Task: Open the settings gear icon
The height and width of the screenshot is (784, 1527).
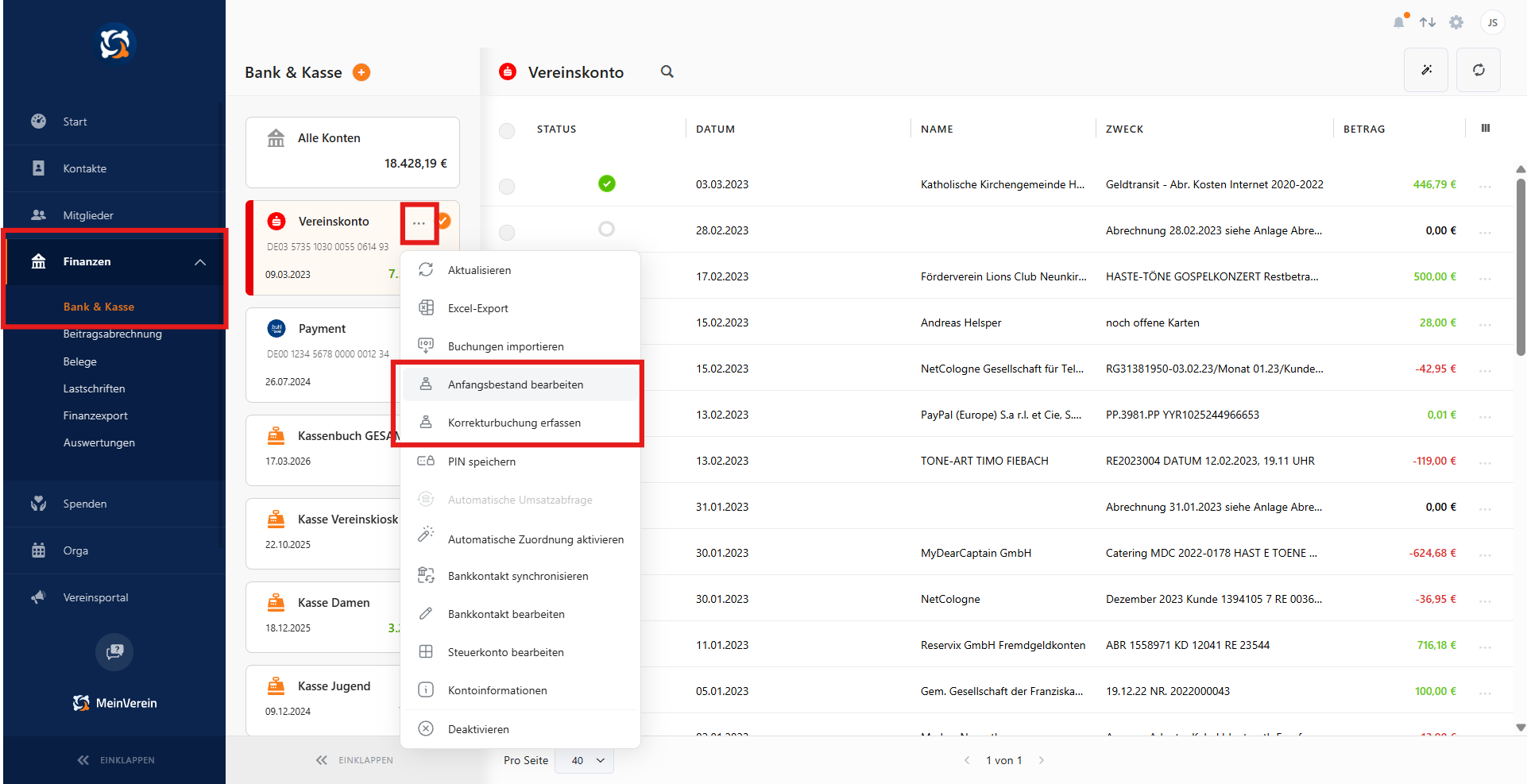Action: [x=1456, y=22]
